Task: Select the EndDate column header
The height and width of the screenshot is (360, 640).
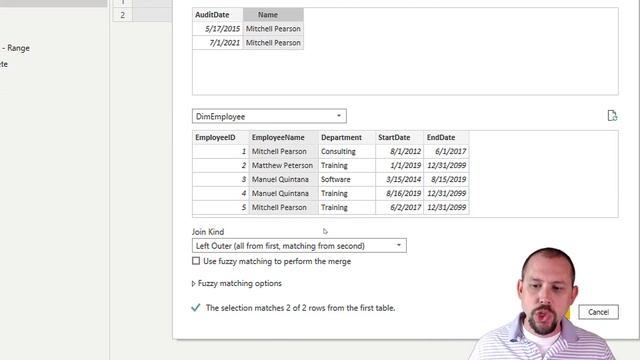Action: pos(447,138)
